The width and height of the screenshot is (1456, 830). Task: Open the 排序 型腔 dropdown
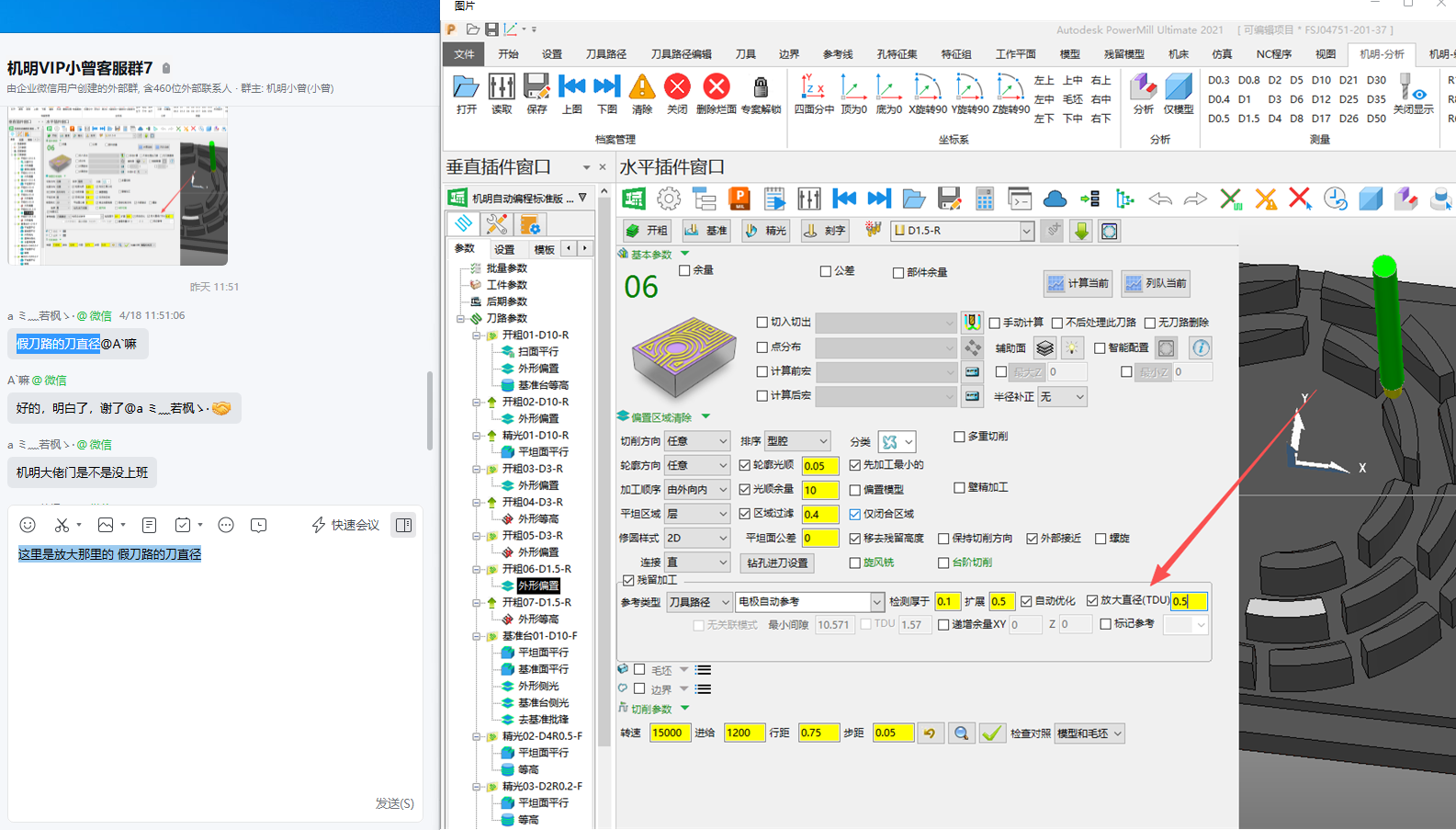(x=797, y=441)
